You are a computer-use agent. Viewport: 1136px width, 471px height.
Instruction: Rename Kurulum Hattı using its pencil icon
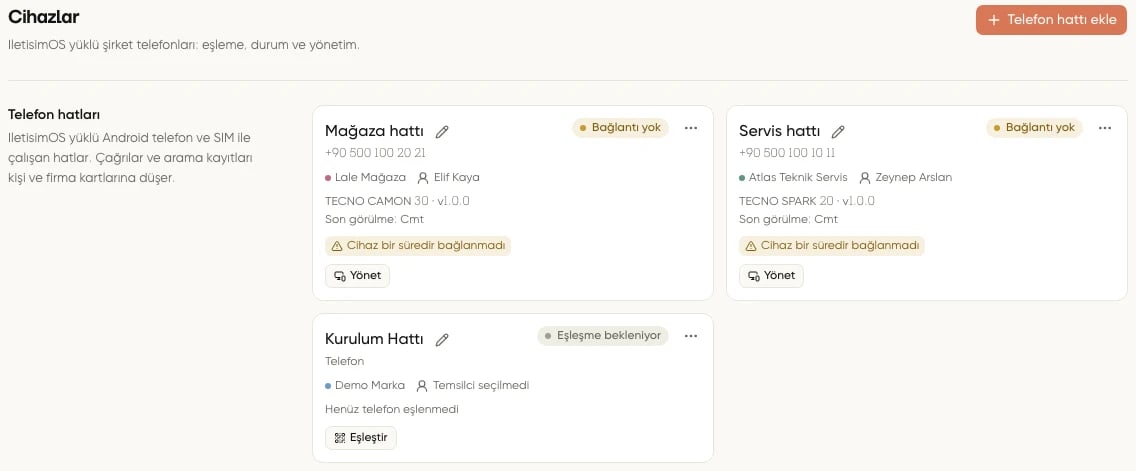(442, 339)
